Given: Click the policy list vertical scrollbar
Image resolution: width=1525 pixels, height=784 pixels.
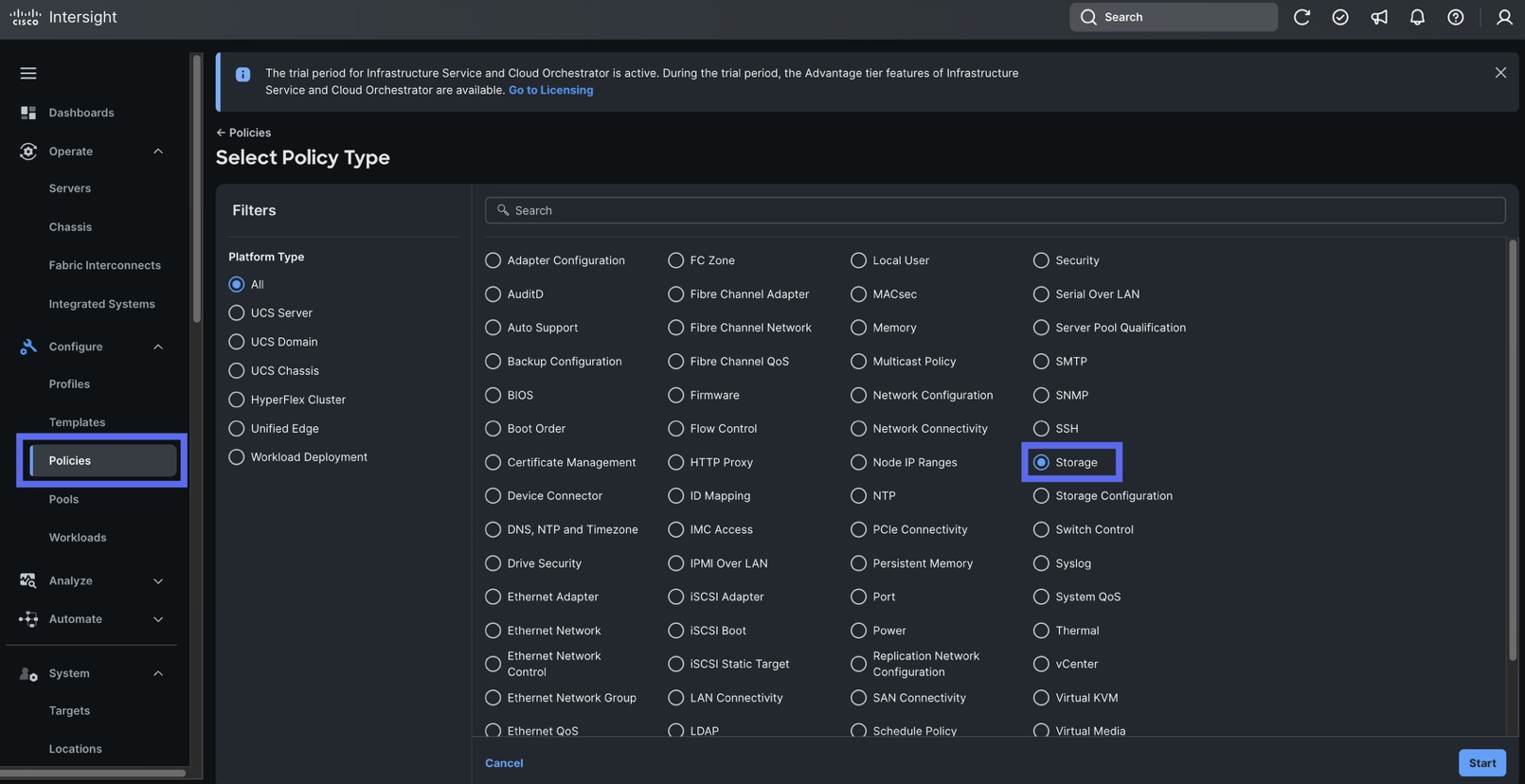Looking at the screenshot, I should [x=1513, y=450].
